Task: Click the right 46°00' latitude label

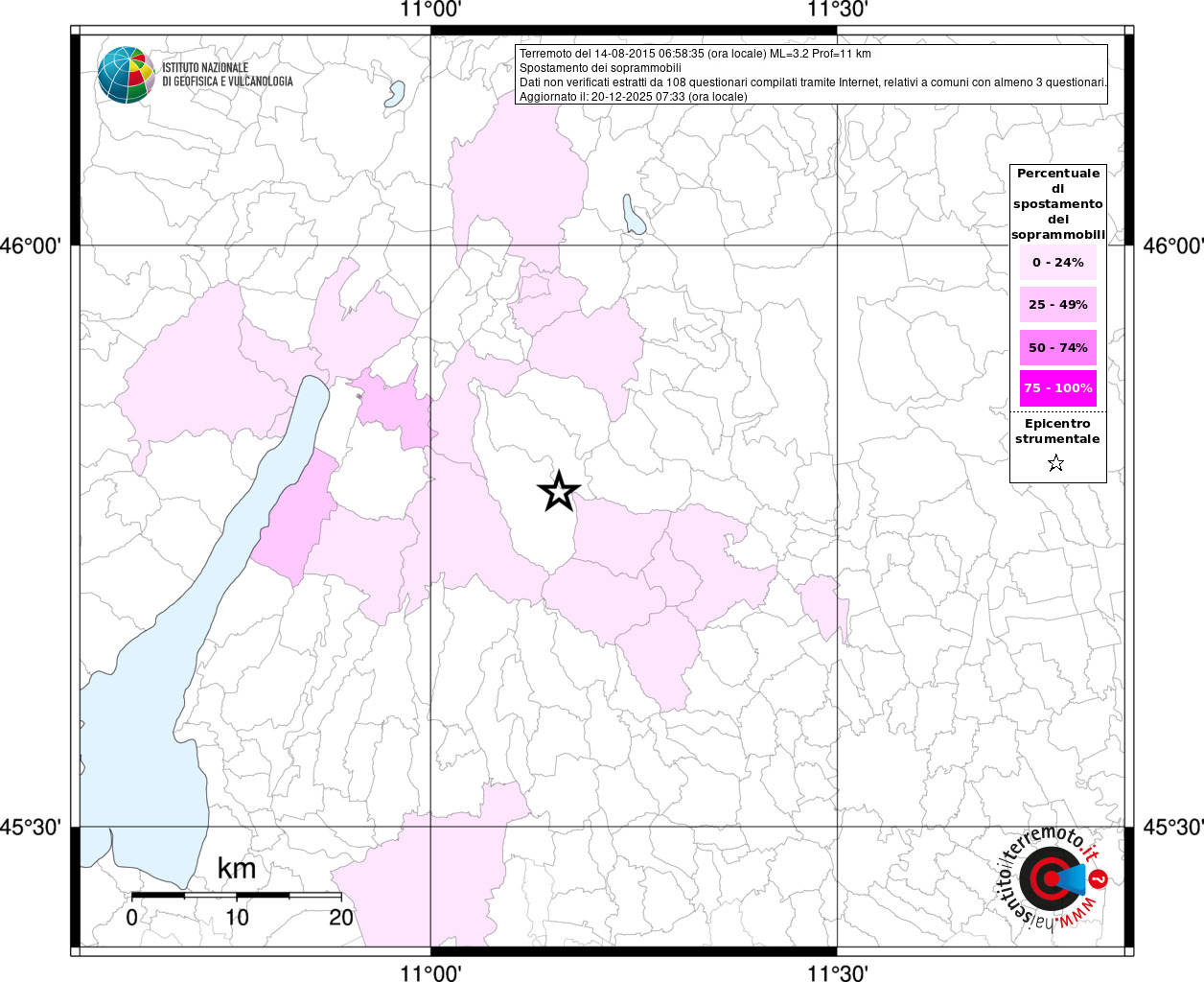Action: click(x=1173, y=245)
